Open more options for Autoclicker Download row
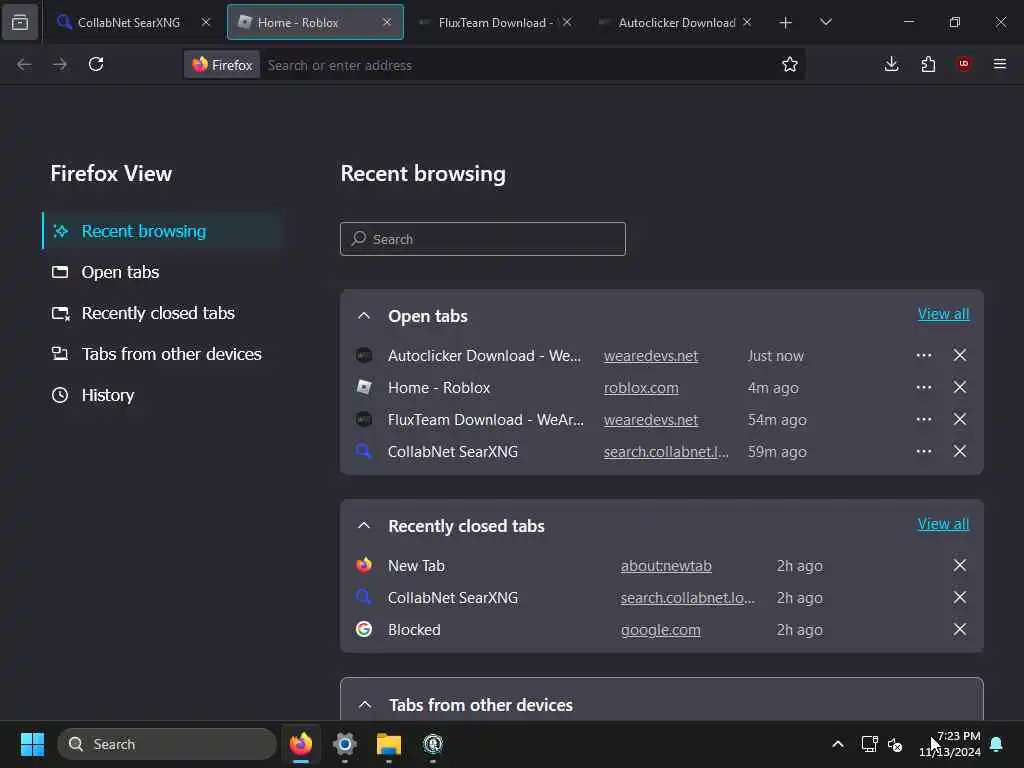 pos(923,355)
